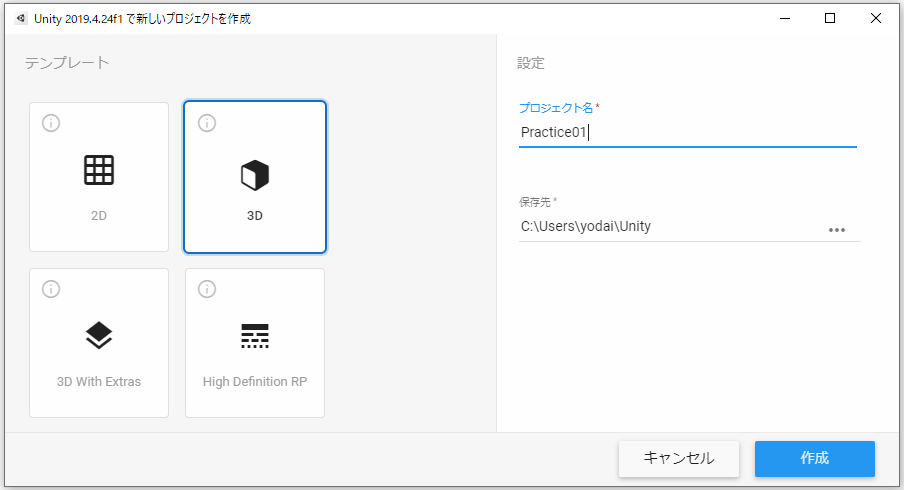Open info for the 3D template
This screenshot has height=490, width=904.
pyautogui.click(x=207, y=123)
